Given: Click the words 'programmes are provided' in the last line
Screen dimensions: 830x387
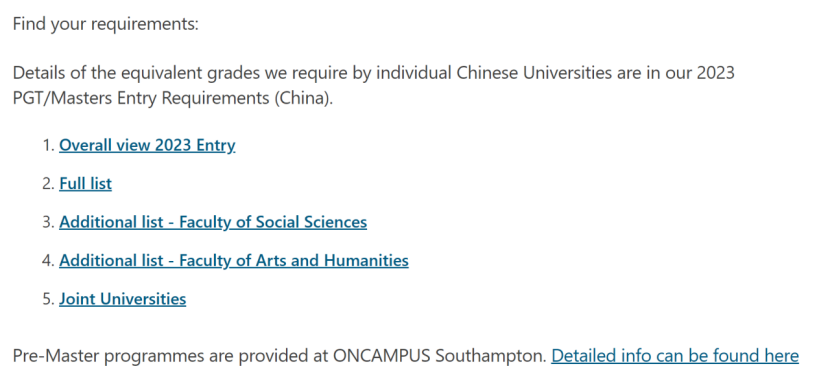Looking at the screenshot, I should pos(201,356).
